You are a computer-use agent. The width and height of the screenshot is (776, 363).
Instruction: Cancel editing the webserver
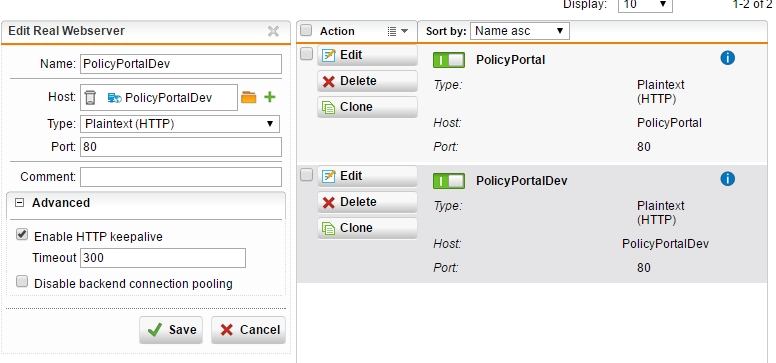point(248,330)
